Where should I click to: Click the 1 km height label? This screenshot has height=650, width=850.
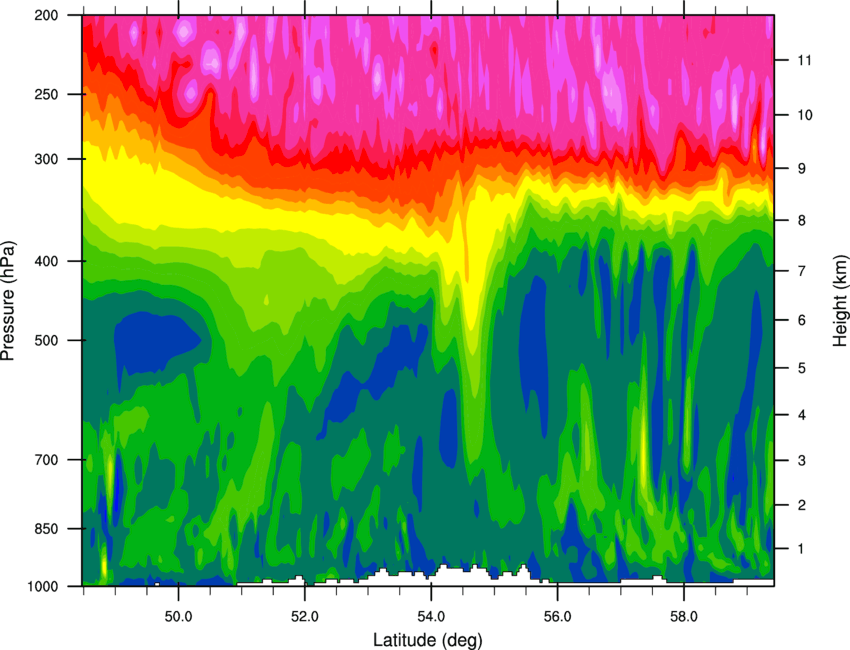point(802,549)
